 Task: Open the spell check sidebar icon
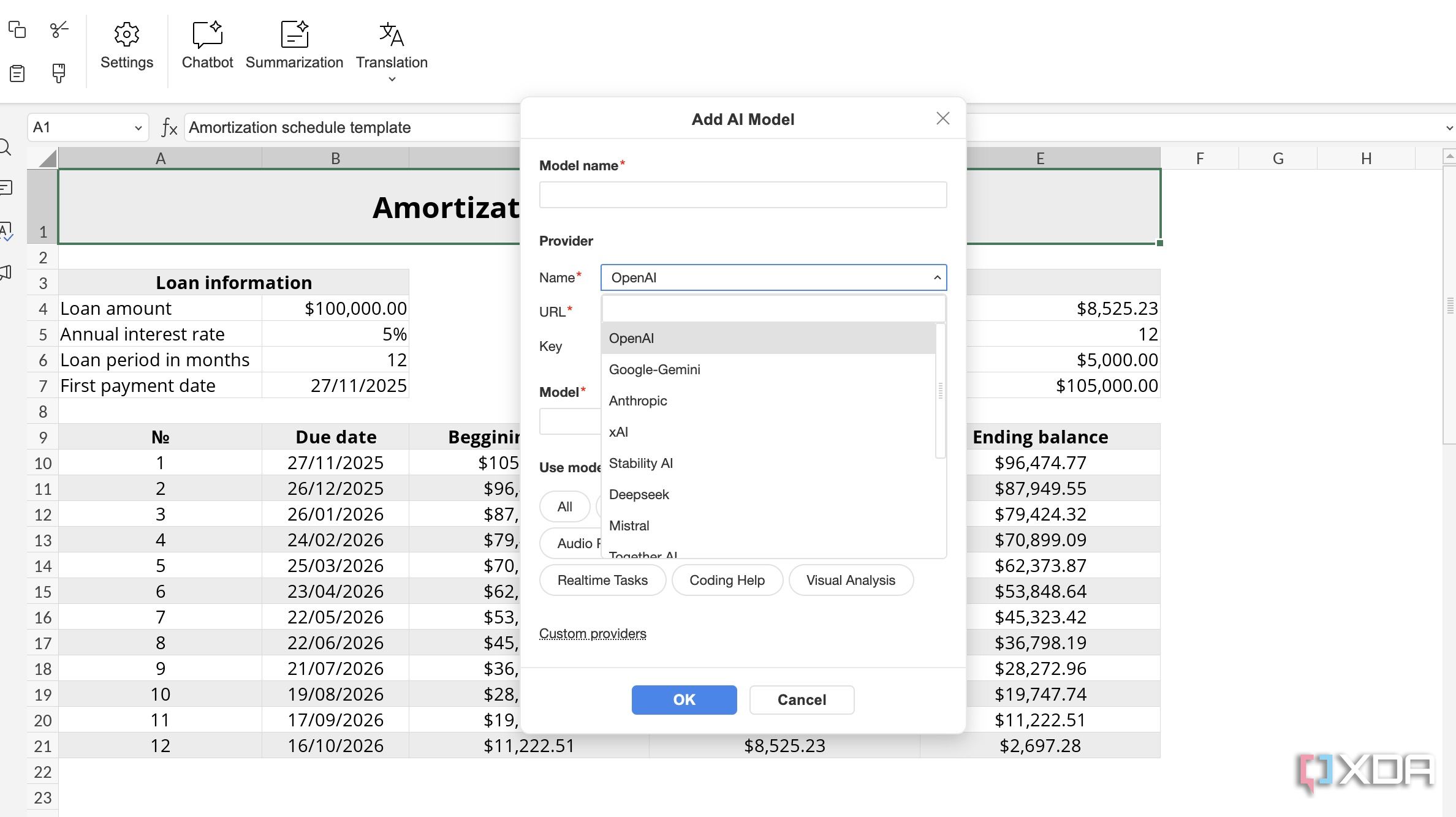click(6, 231)
